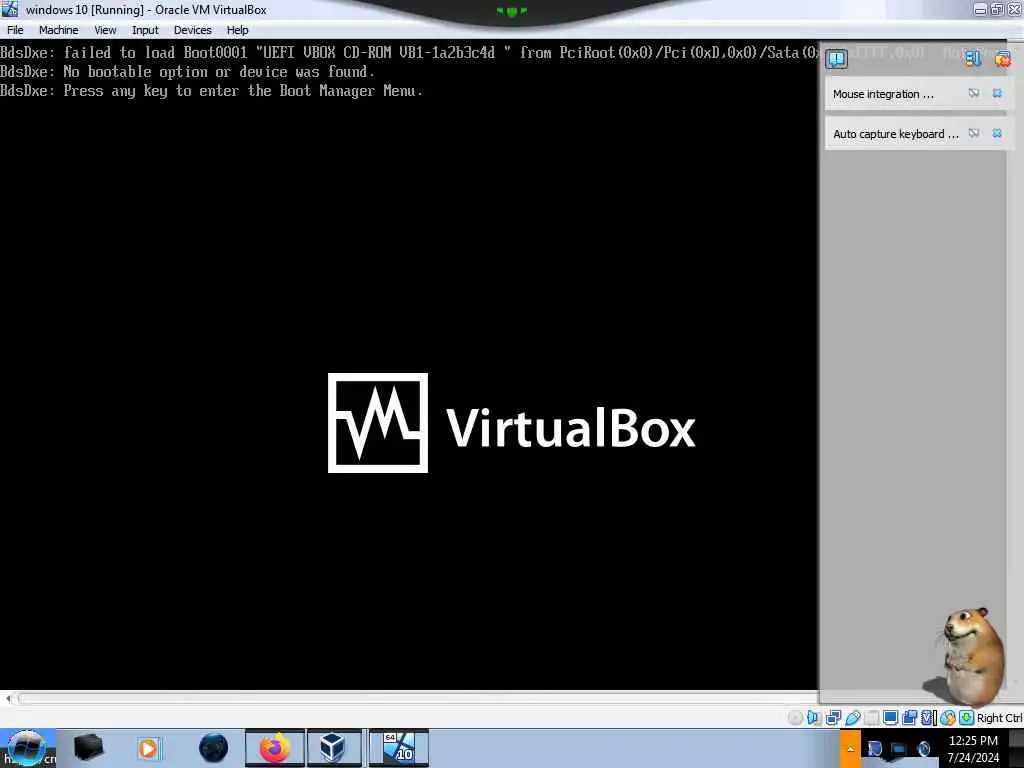
Task: Open the black box app in taskbar
Action: click(88, 748)
